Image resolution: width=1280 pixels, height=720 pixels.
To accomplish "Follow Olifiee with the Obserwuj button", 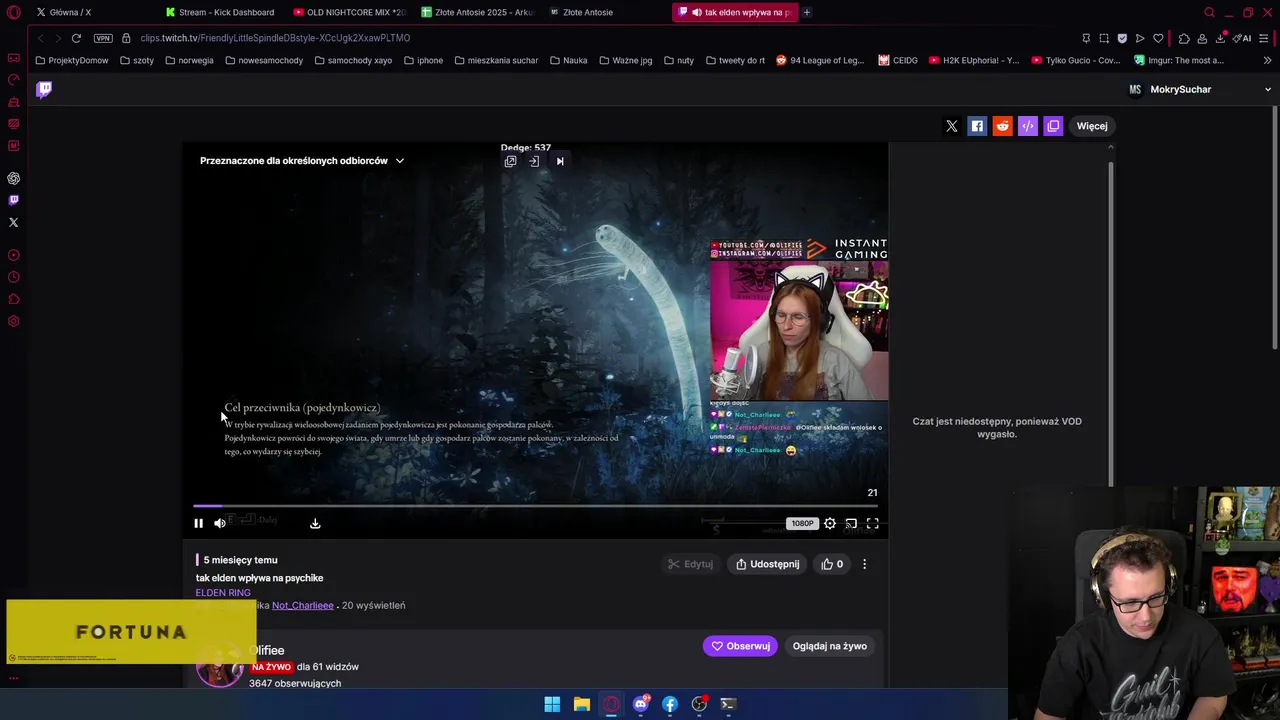I will point(740,646).
